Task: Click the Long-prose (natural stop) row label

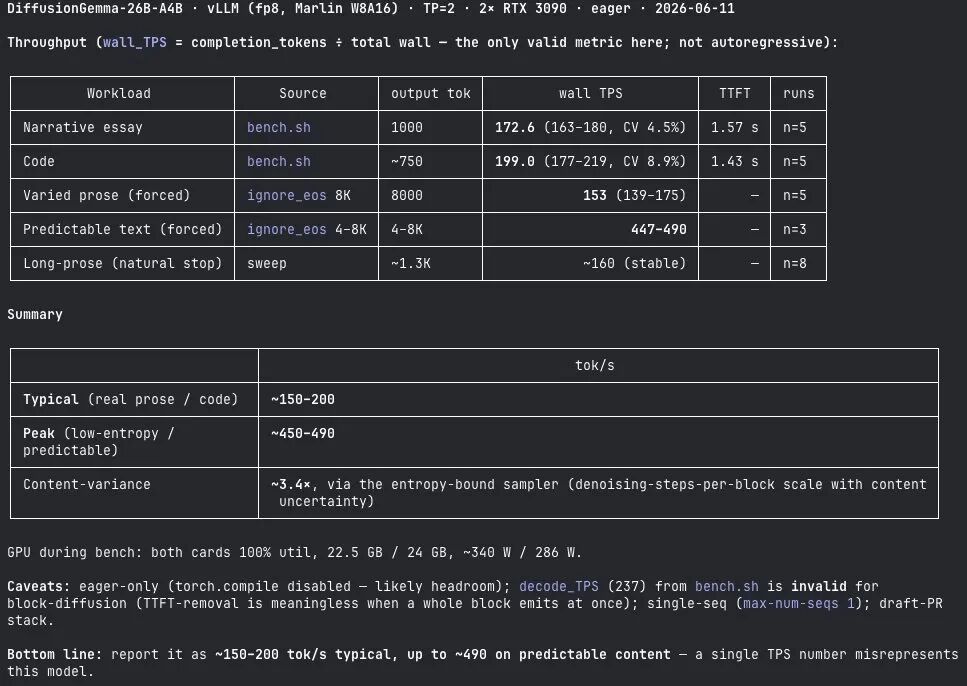Action: [x=122, y=263]
